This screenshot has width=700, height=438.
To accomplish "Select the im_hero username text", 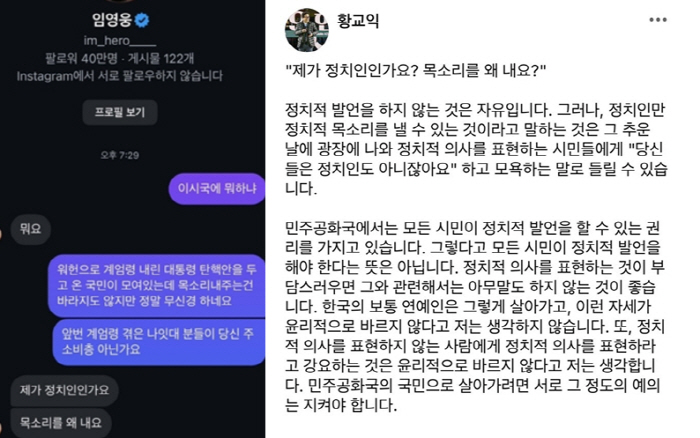I will (x=120, y=41).
